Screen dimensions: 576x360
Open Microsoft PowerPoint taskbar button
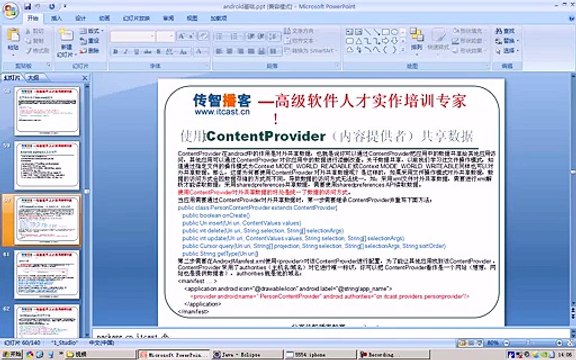174,354
